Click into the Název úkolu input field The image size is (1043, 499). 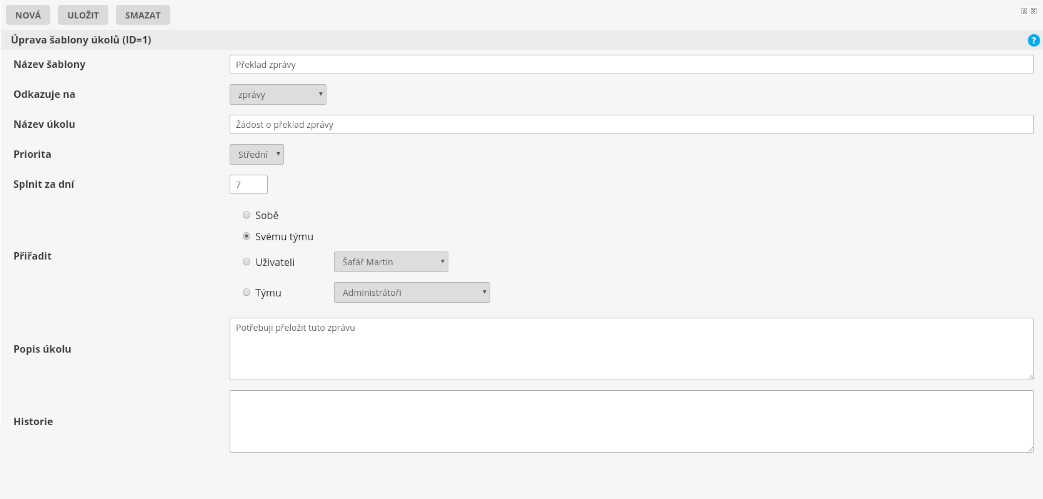(630, 124)
